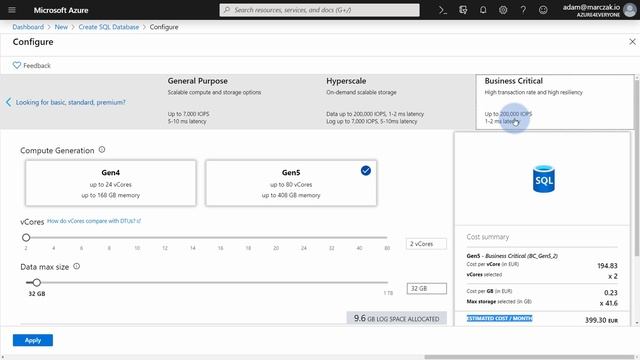
Task: Set vCores slider to 24 mark
Action: coord(304,237)
